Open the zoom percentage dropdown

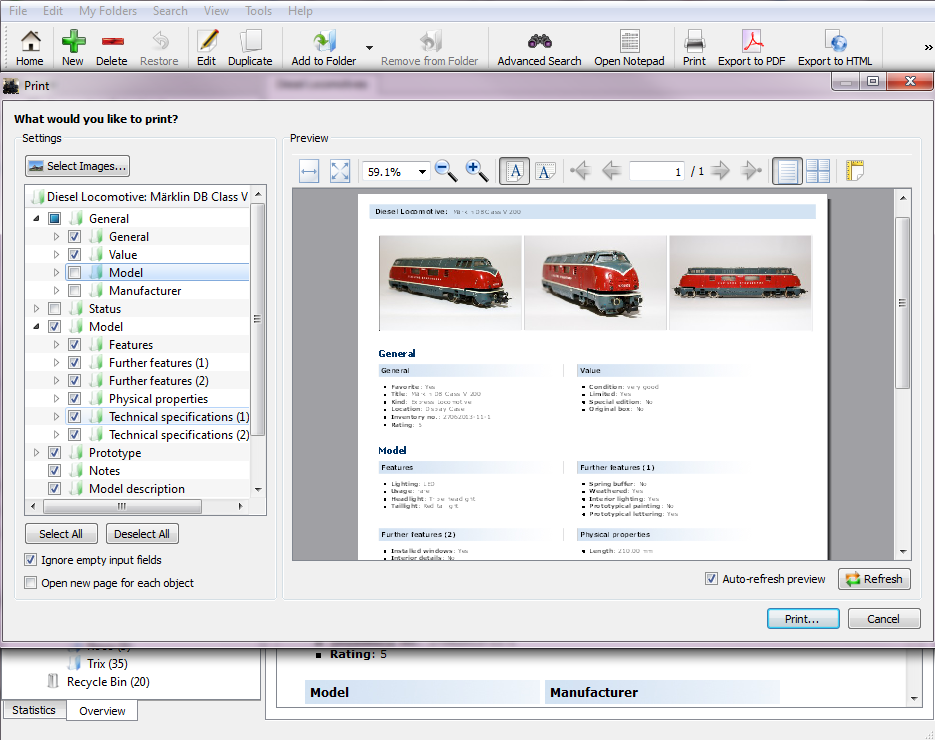(422, 172)
